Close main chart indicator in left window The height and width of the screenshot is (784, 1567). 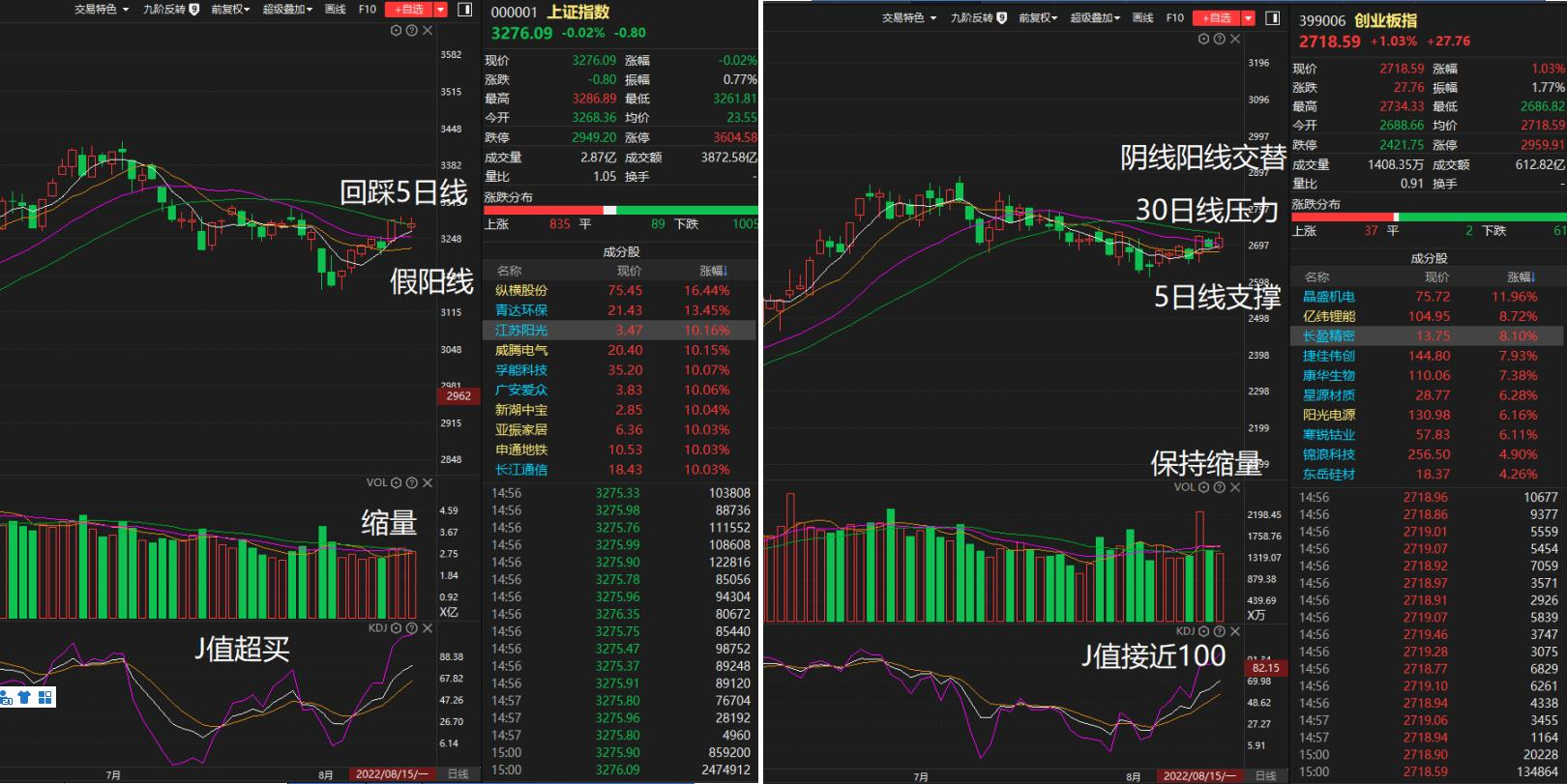[x=428, y=30]
